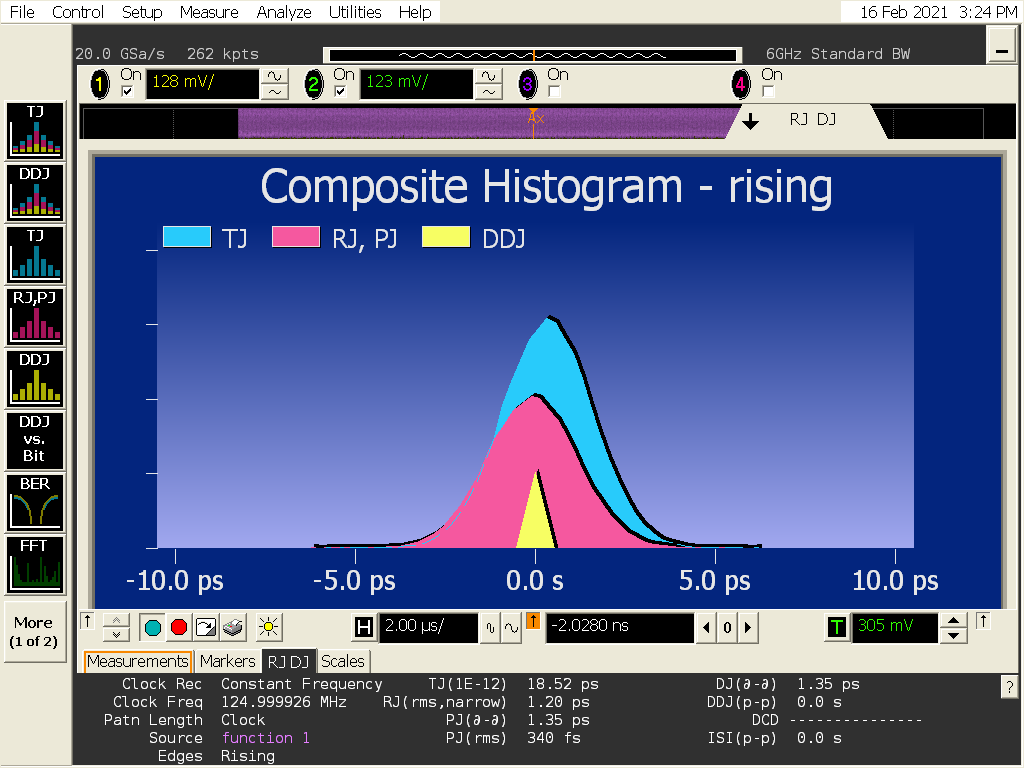
Task: Zoom in horizontal scale narrow-wave button
Action: click(x=490, y=628)
